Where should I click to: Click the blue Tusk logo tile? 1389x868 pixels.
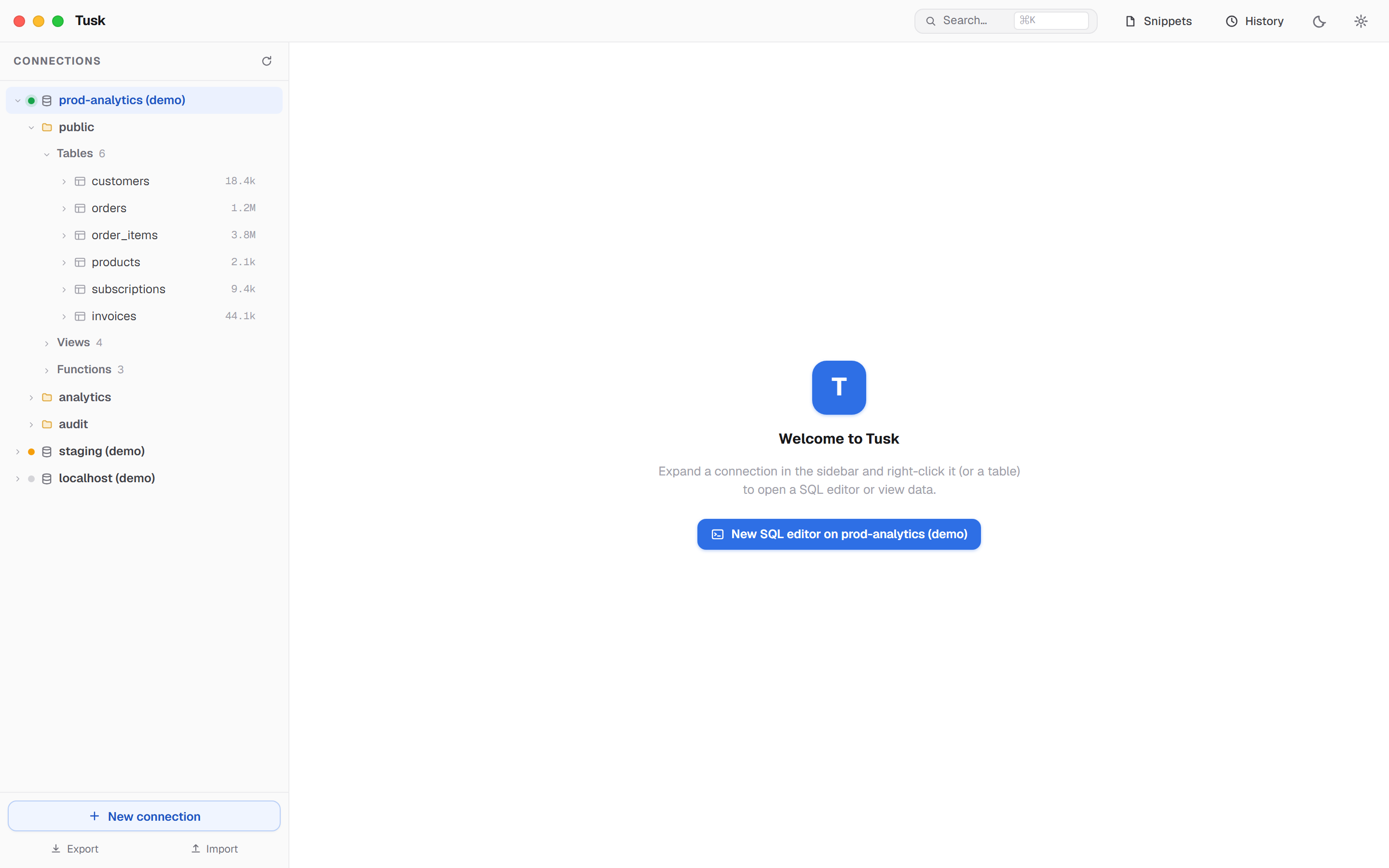pyautogui.click(x=839, y=388)
